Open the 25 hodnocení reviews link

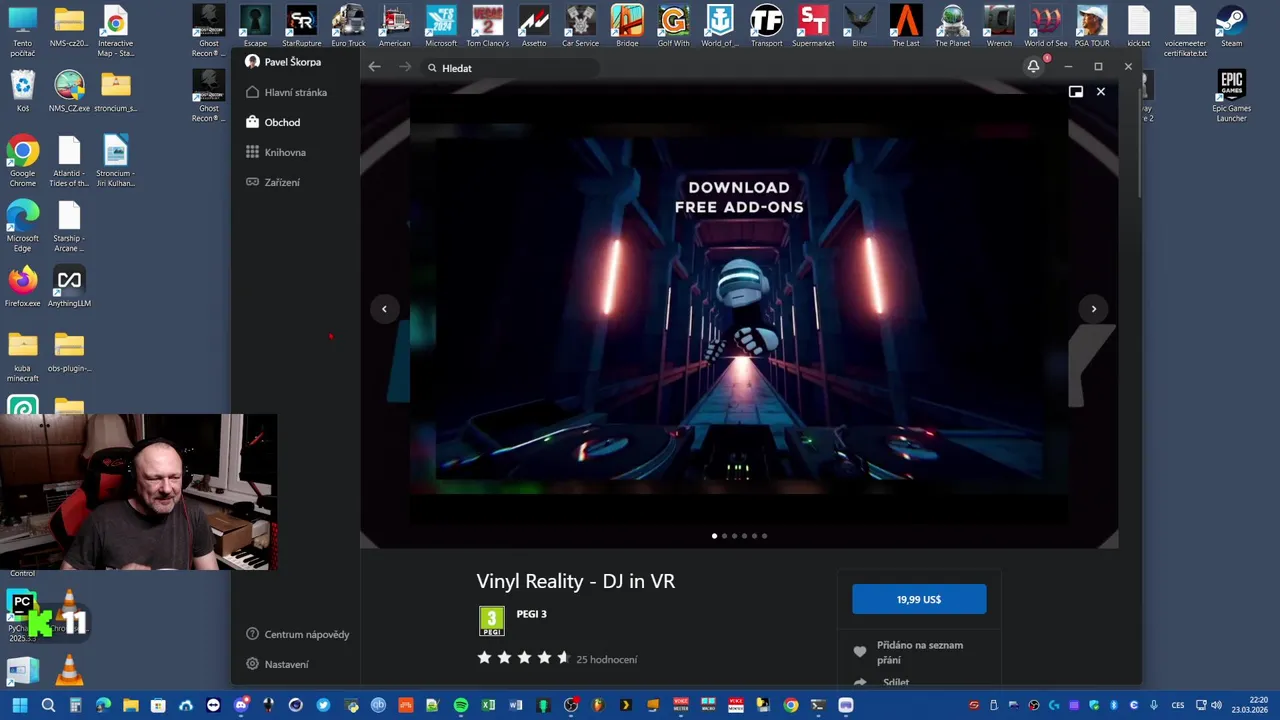pos(606,659)
